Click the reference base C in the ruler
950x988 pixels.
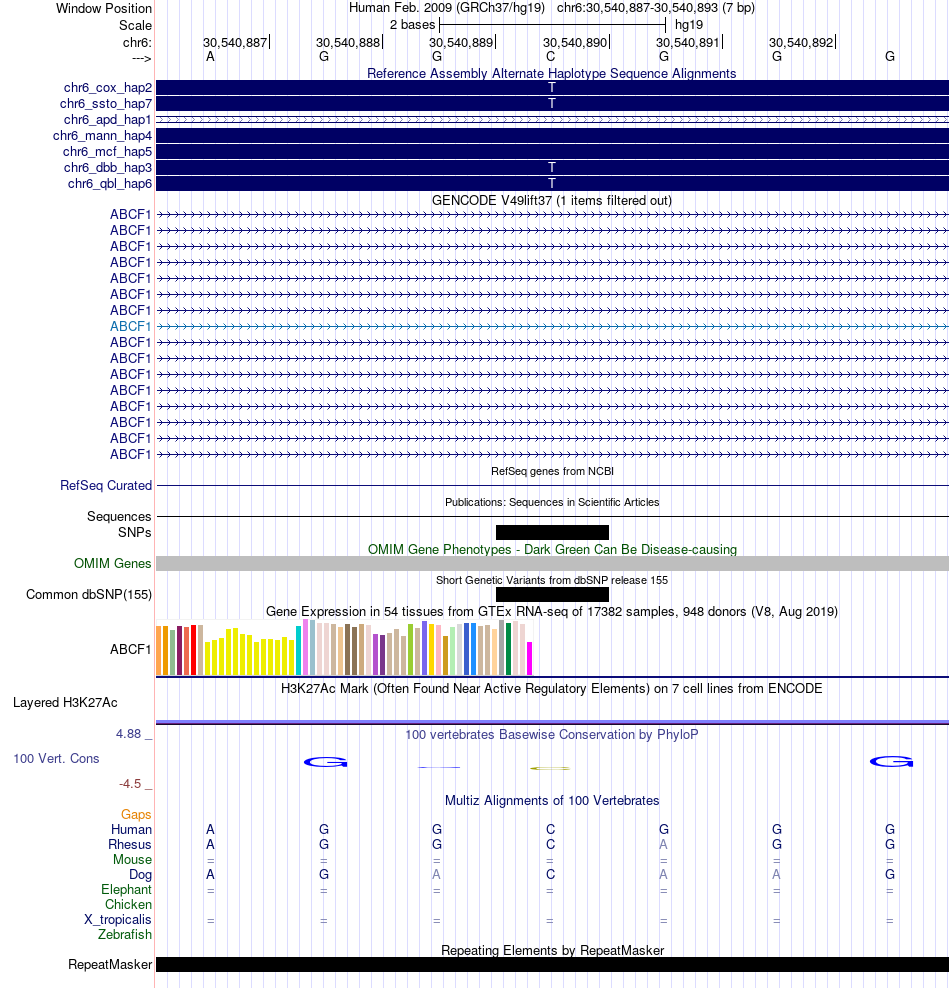[551, 57]
